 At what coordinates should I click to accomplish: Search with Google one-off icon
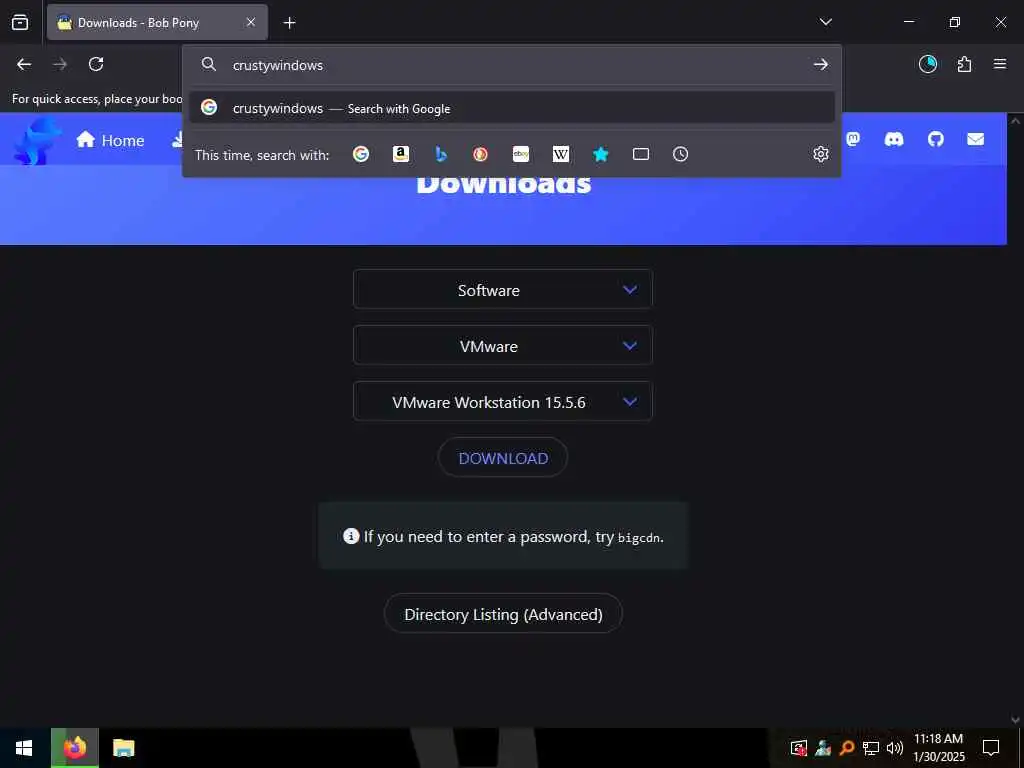360,154
